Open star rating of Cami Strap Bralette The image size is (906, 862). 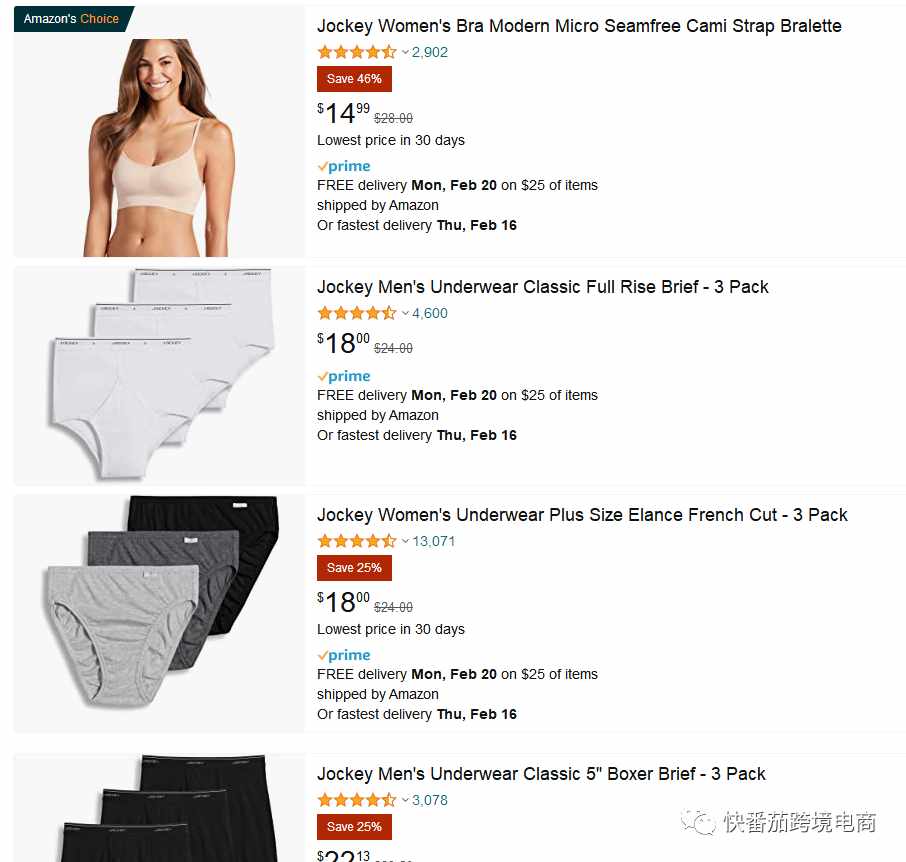(x=357, y=52)
